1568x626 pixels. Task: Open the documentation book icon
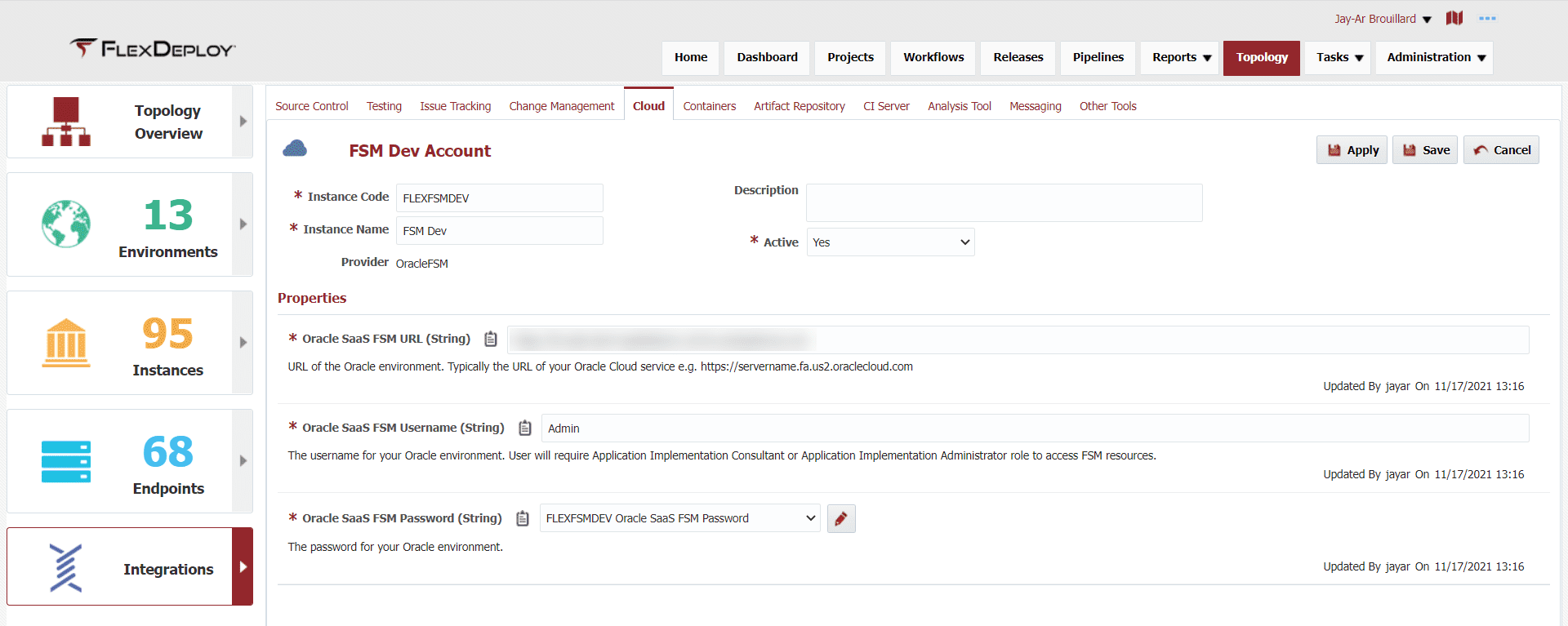point(1454,18)
